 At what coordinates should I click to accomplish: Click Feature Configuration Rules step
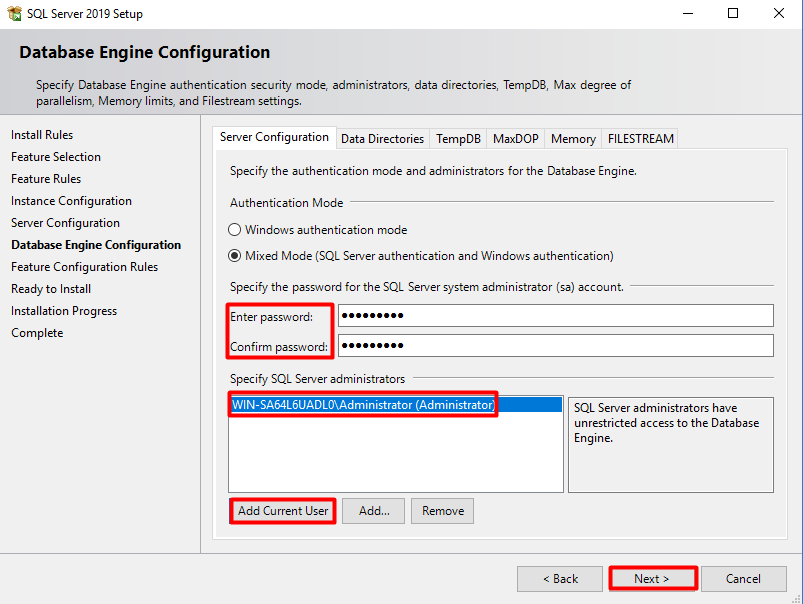click(84, 267)
